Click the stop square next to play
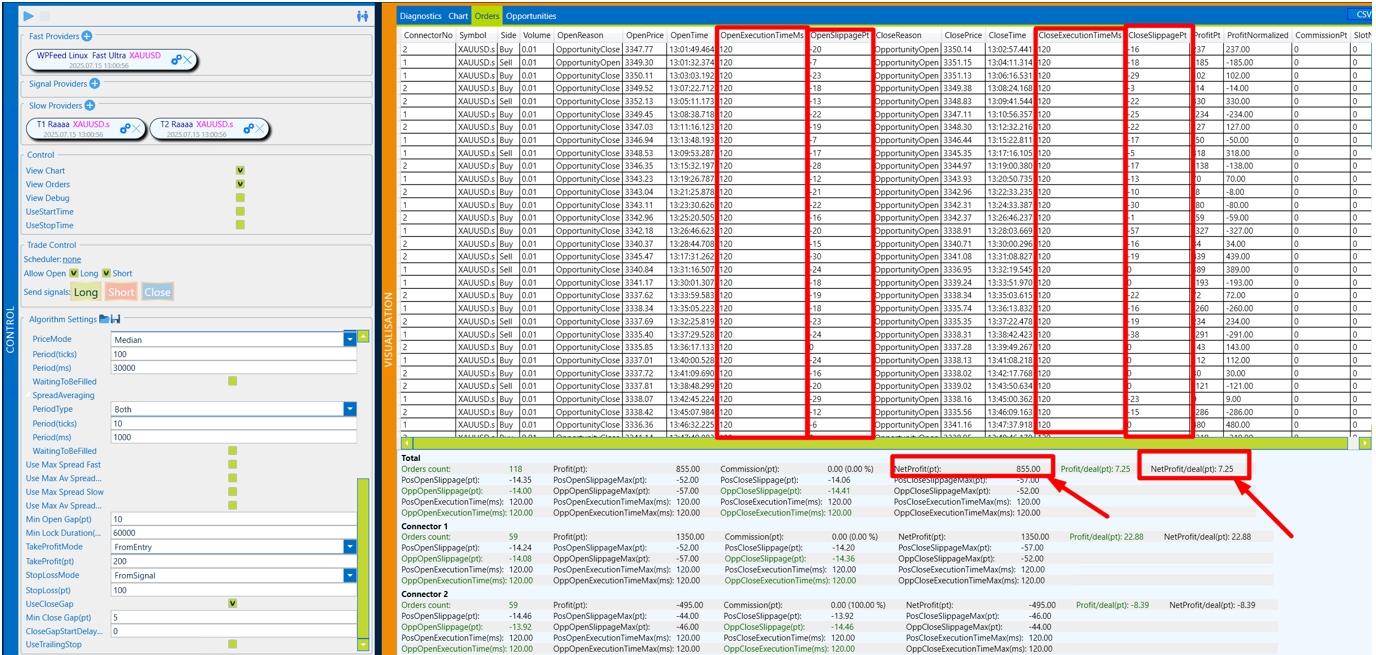This screenshot has height=655, width=1376. pos(44,16)
